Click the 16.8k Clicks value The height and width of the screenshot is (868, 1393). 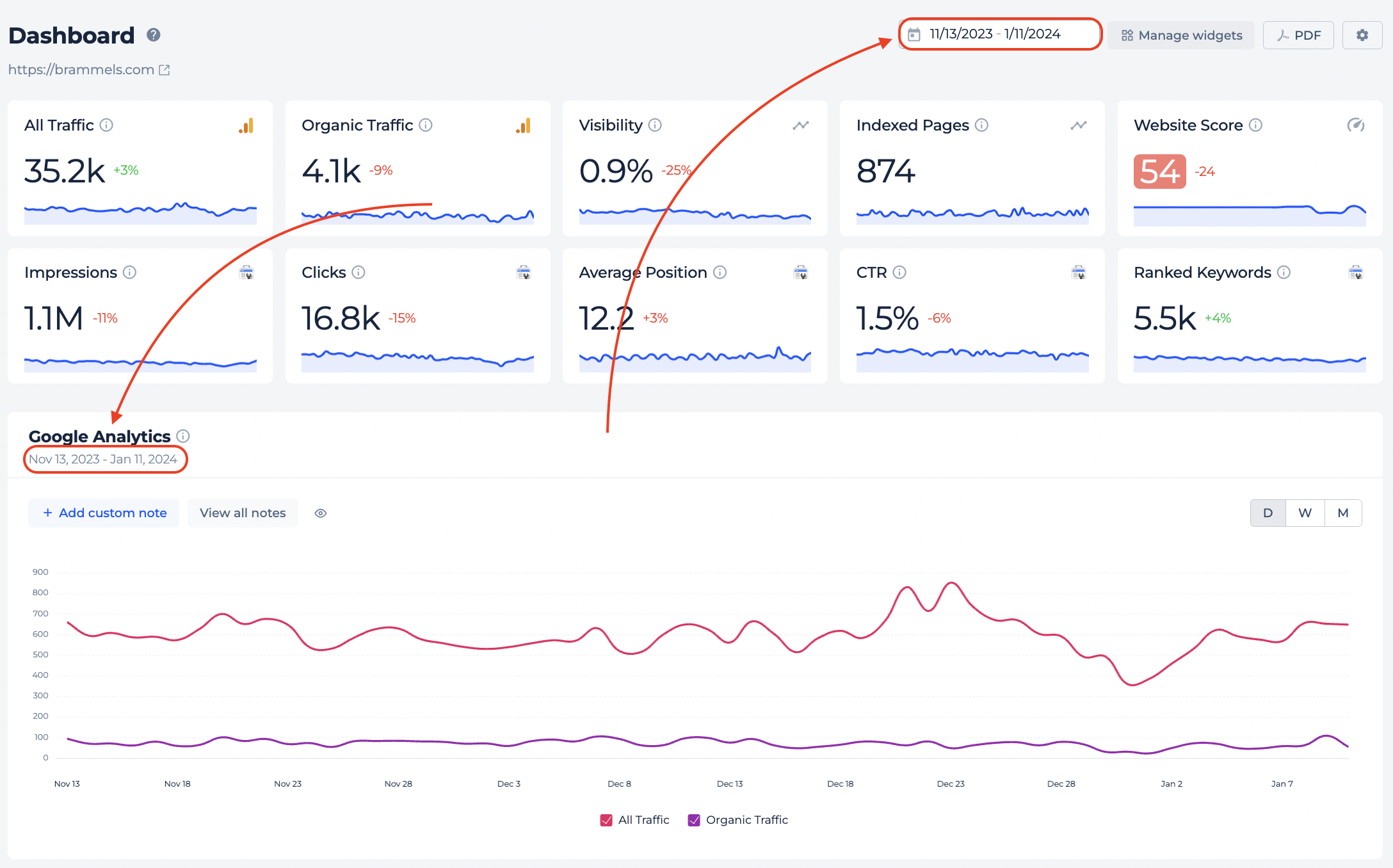[341, 318]
